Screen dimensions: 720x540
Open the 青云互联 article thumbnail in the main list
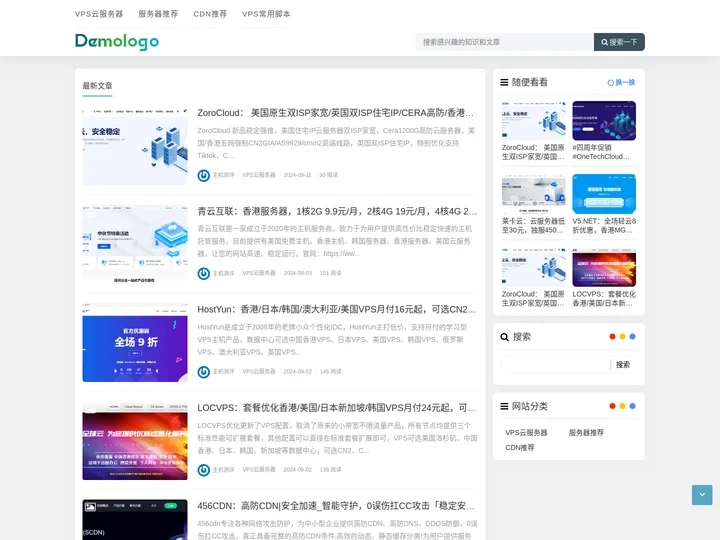click(135, 244)
